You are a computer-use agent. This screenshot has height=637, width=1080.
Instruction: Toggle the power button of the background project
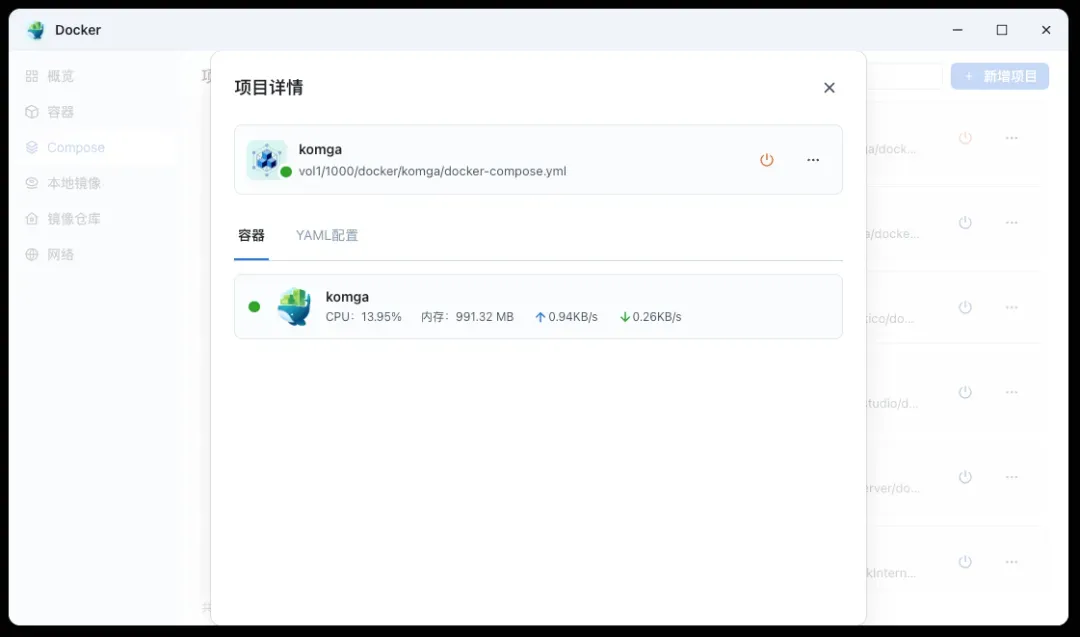click(965, 138)
